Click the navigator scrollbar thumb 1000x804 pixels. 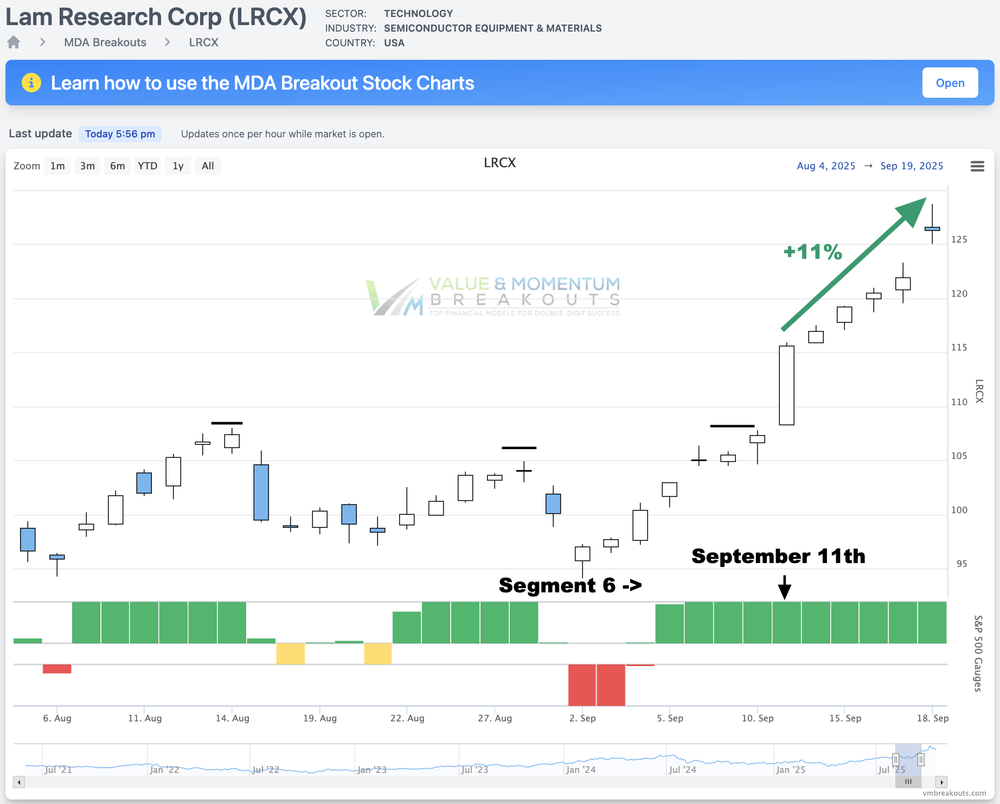[x=908, y=782]
